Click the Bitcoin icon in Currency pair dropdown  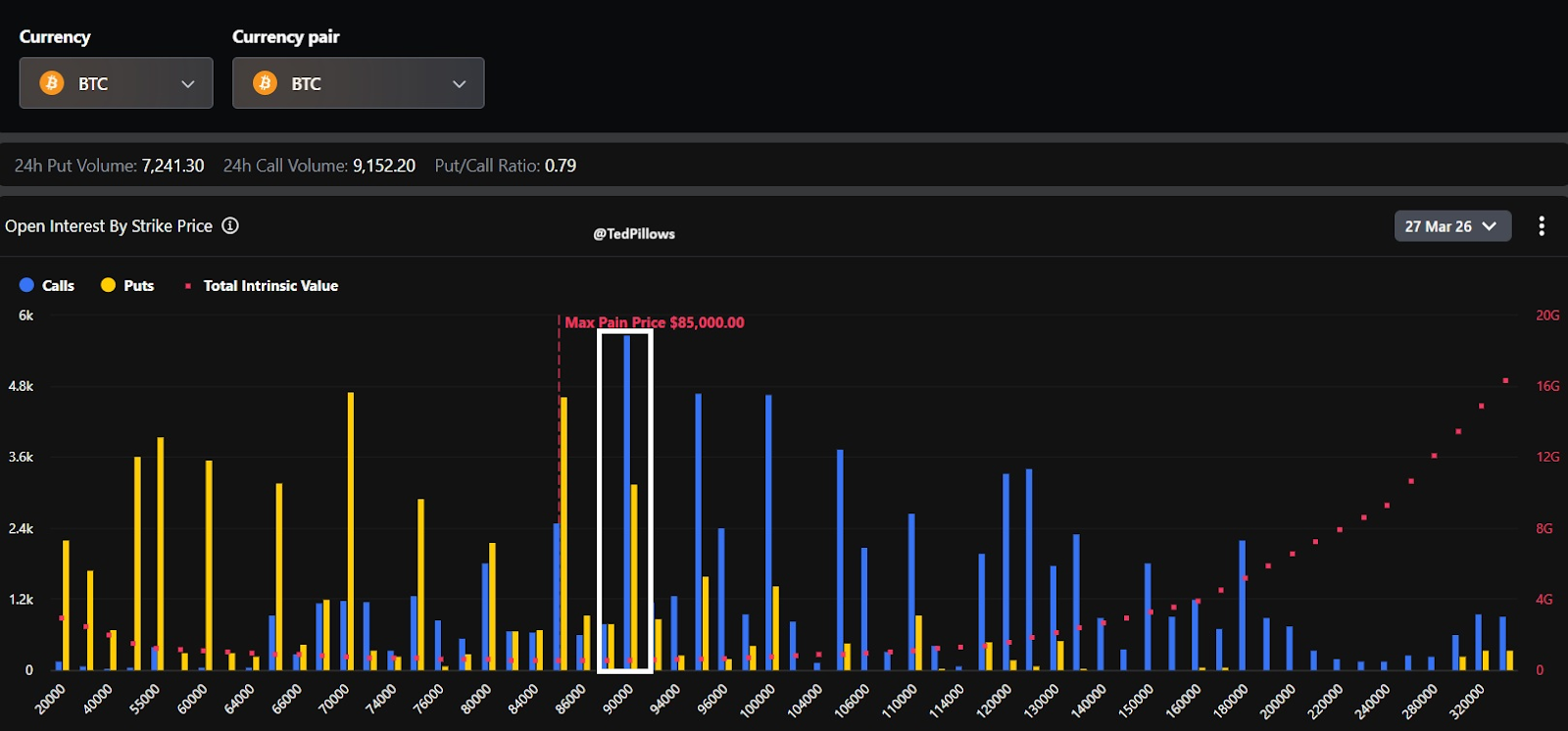tap(265, 83)
